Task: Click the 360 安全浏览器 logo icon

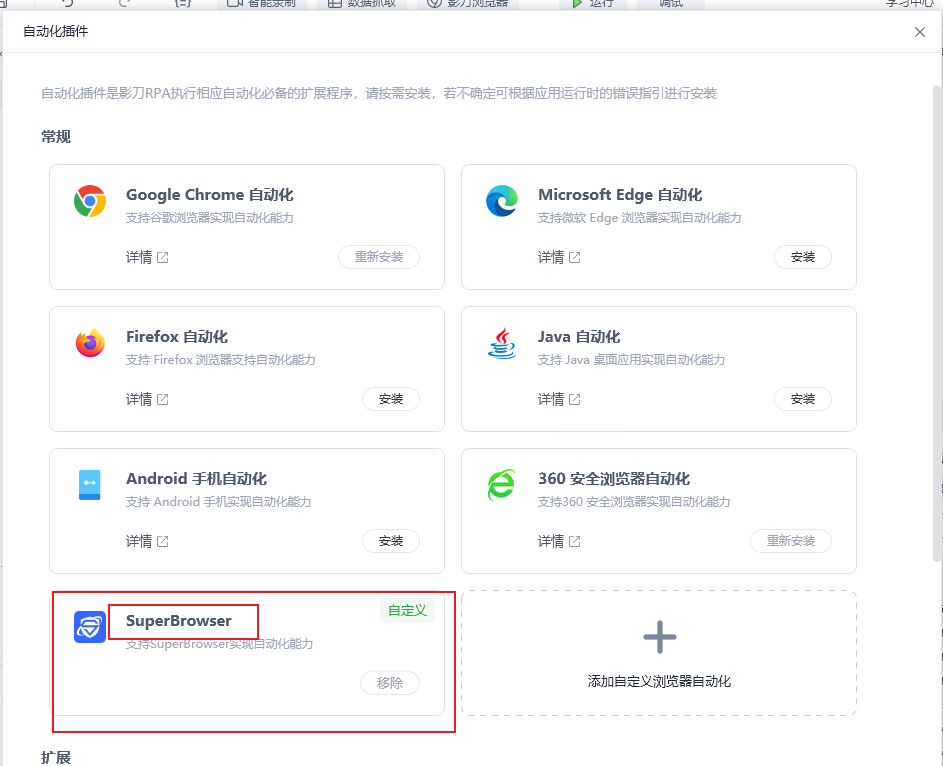Action: click(501, 485)
